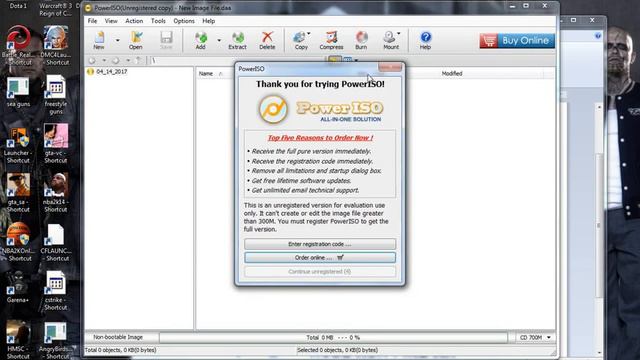Viewport: 640px width, 360px height.
Task: Open the HMSC shortcut desktop icon
Action: tap(18, 340)
